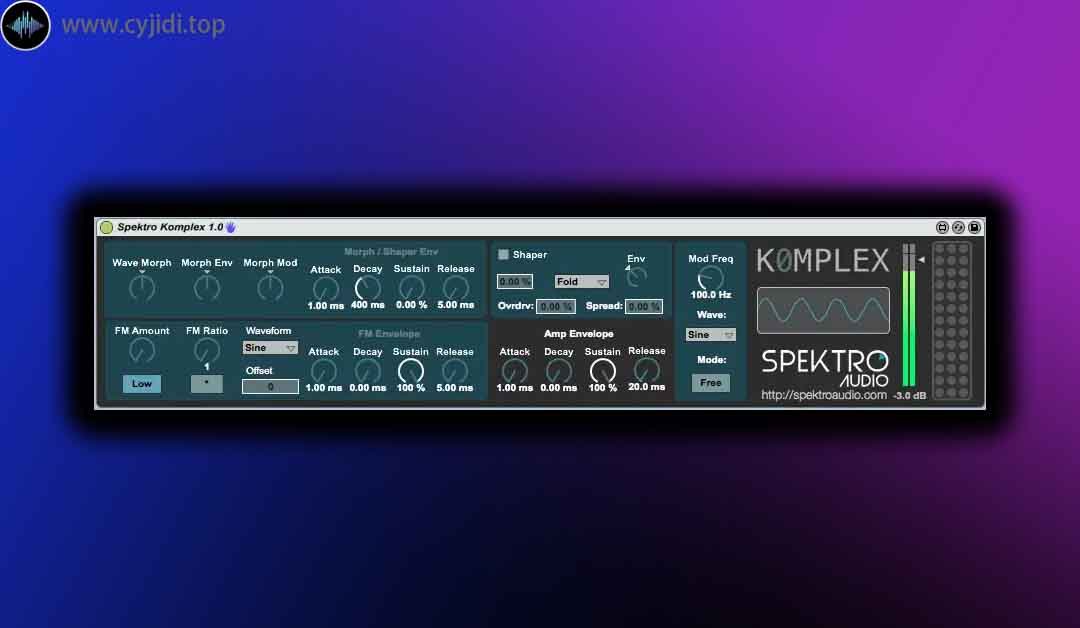Open the spektroaudio.com link

point(824,395)
